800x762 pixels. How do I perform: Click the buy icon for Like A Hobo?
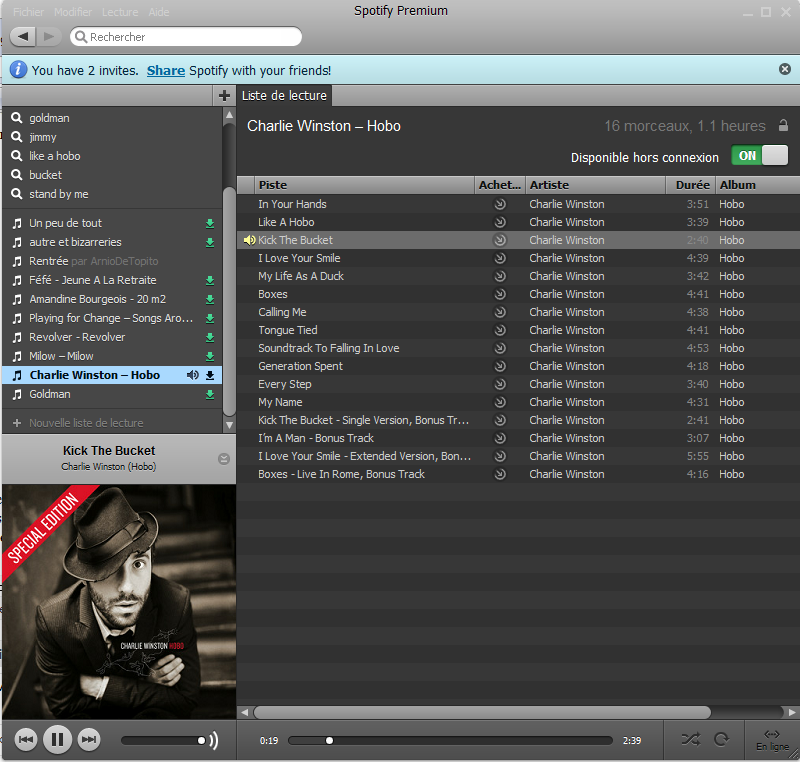point(500,222)
